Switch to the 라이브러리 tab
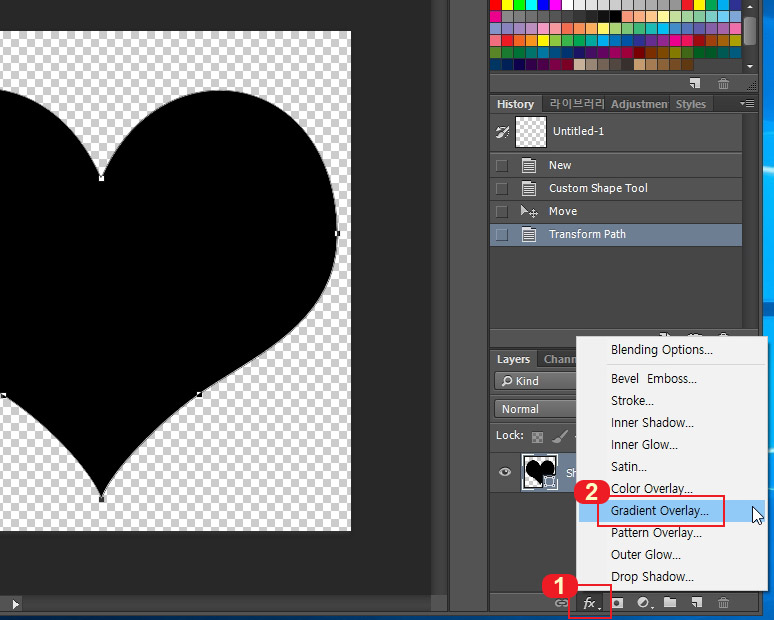Viewport: 774px width, 620px height. (577, 104)
